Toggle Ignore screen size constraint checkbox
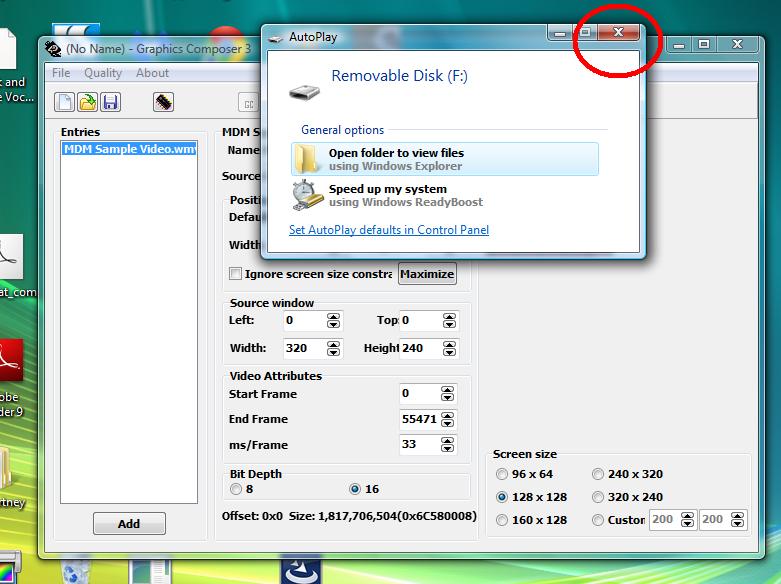The image size is (781, 584). pyautogui.click(x=235, y=274)
